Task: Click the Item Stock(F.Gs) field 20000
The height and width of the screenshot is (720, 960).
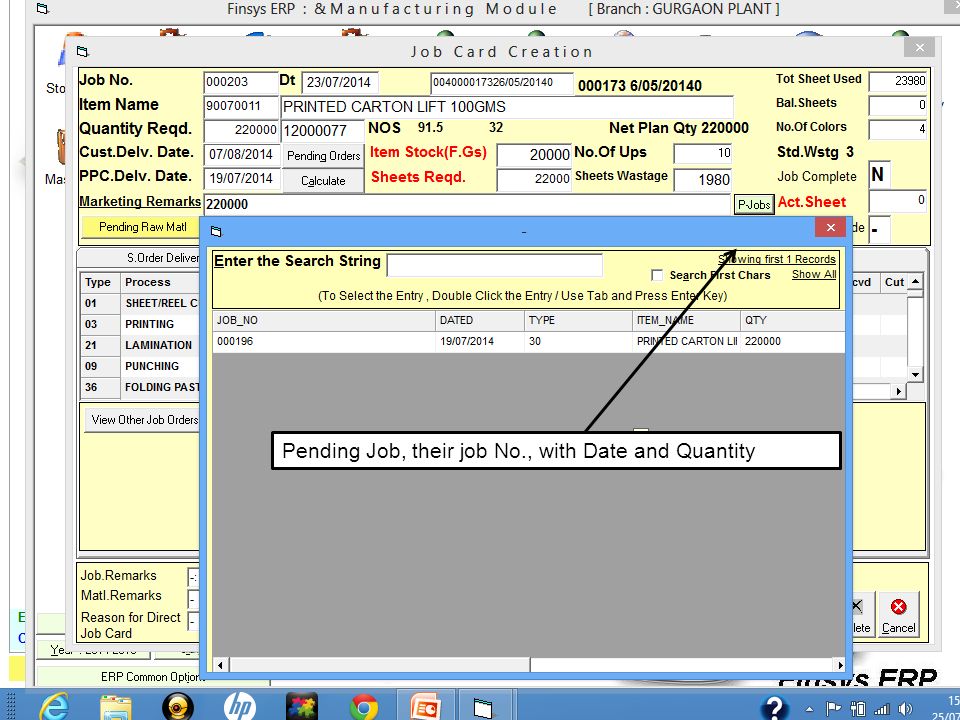Action: click(534, 154)
